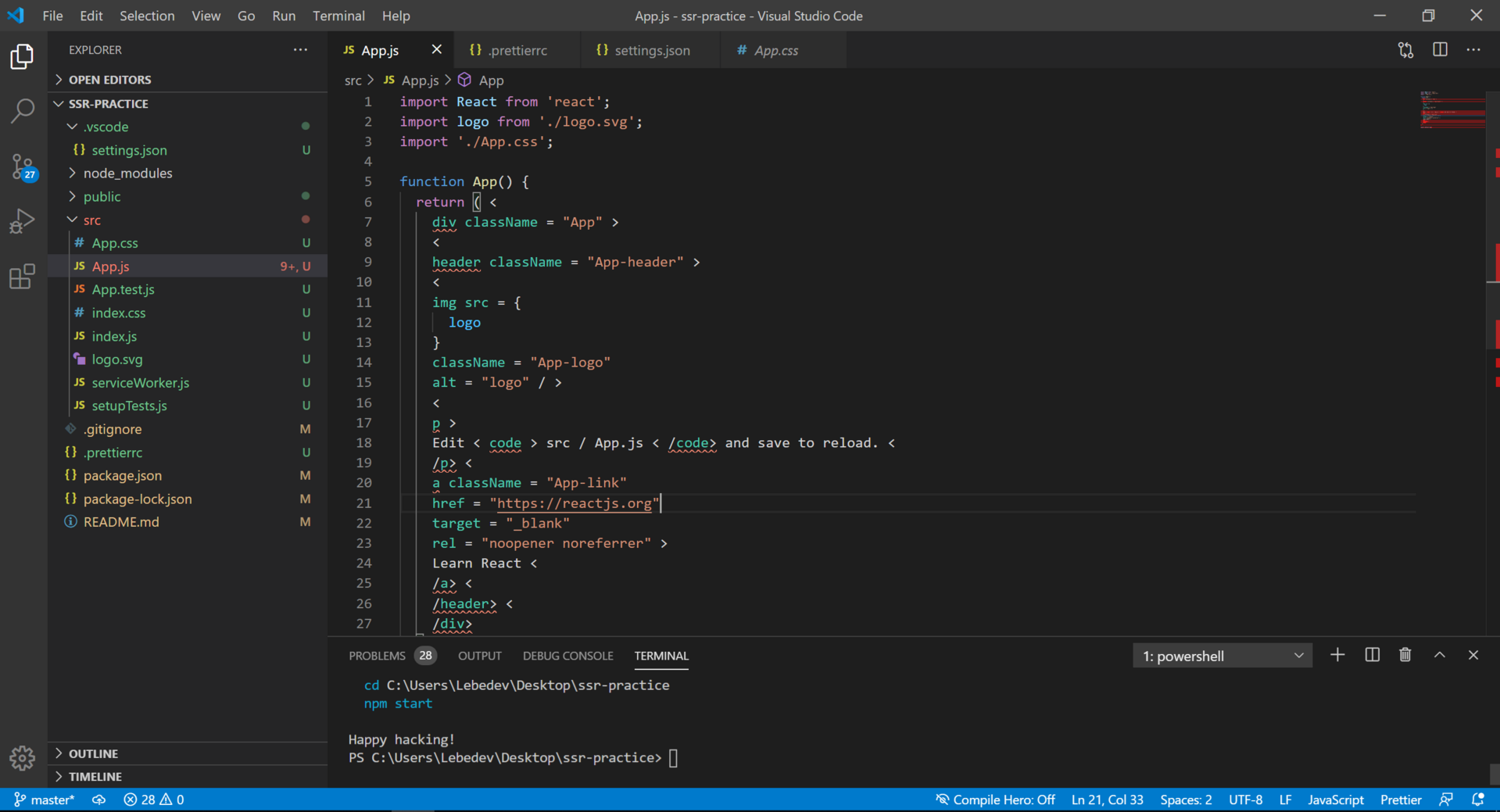Go to line via Ln 21, Col 33
The height and width of the screenshot is (812, 1500).
[1107, 799]
